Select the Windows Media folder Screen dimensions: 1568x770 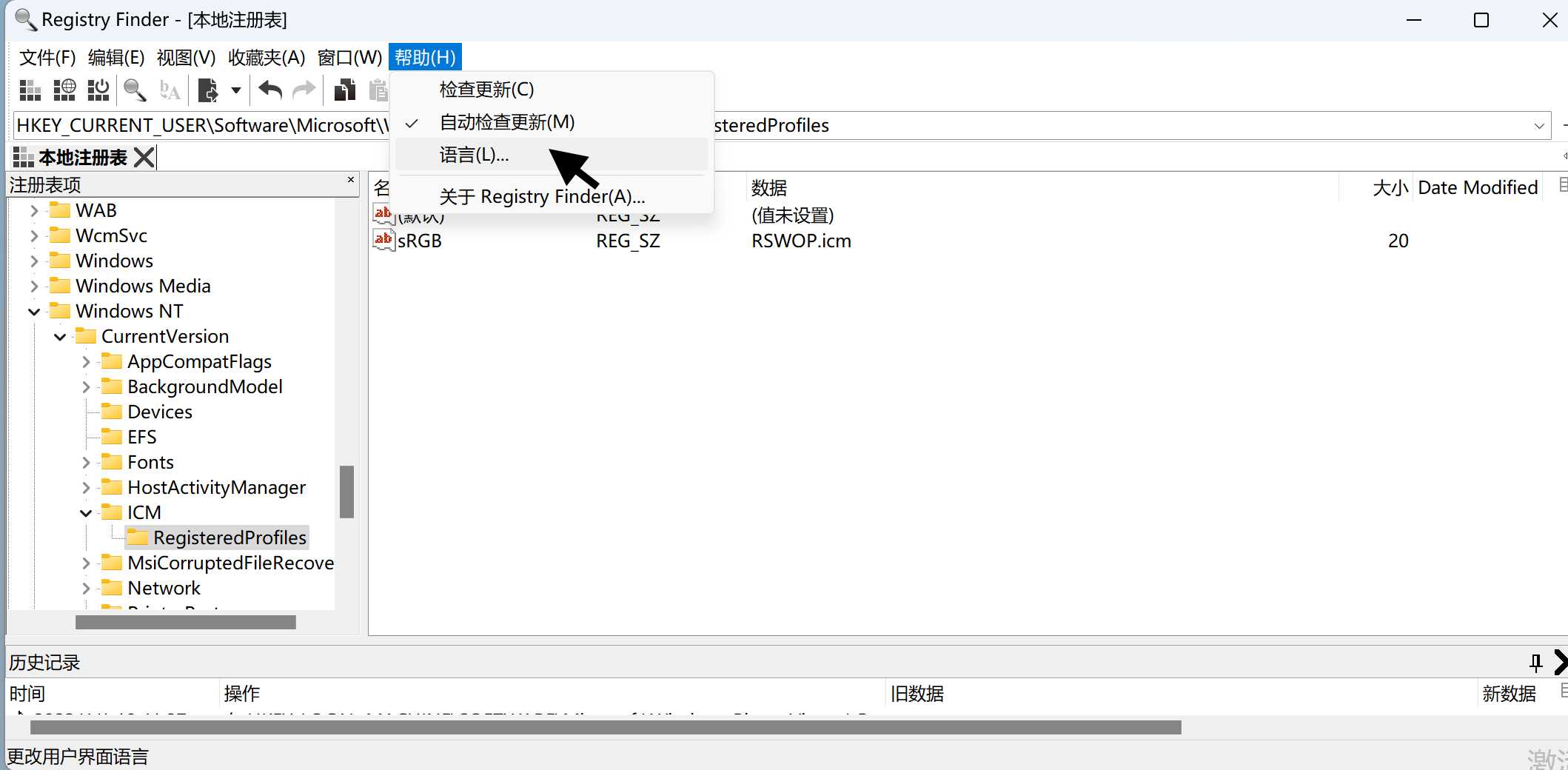point(143,286)
